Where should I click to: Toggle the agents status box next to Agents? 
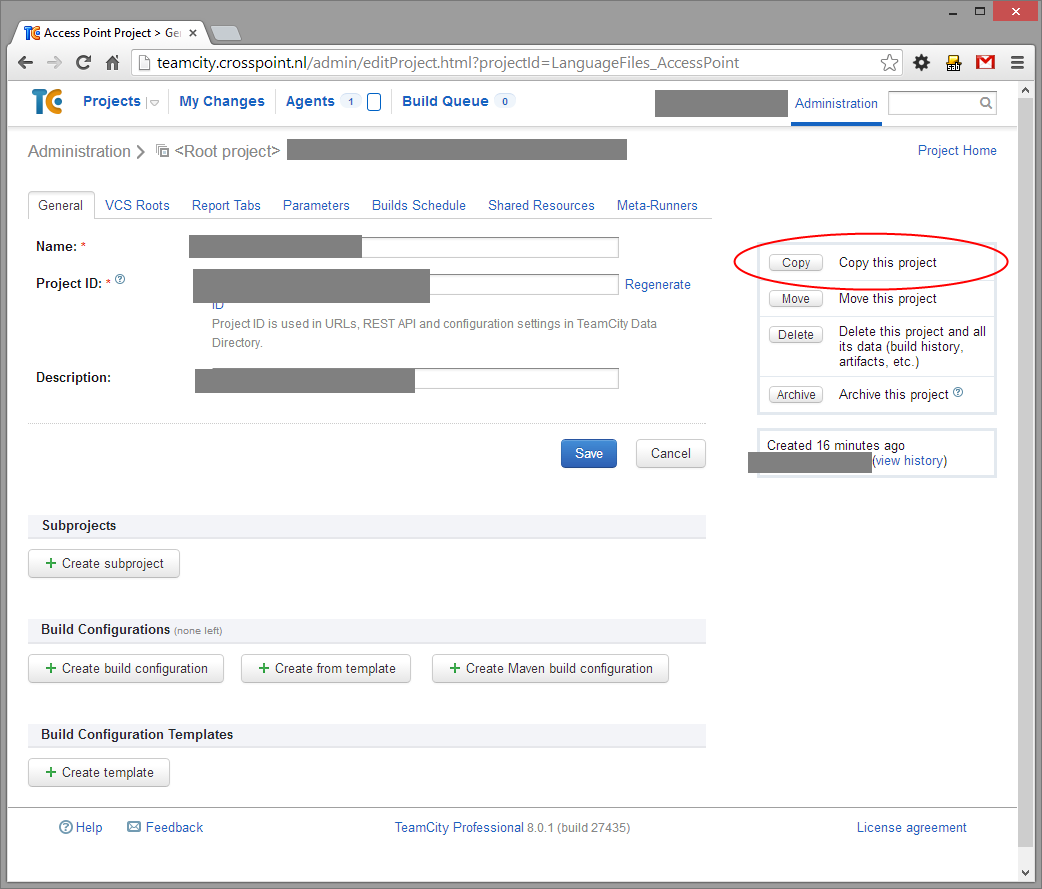(x=374, y=102)
